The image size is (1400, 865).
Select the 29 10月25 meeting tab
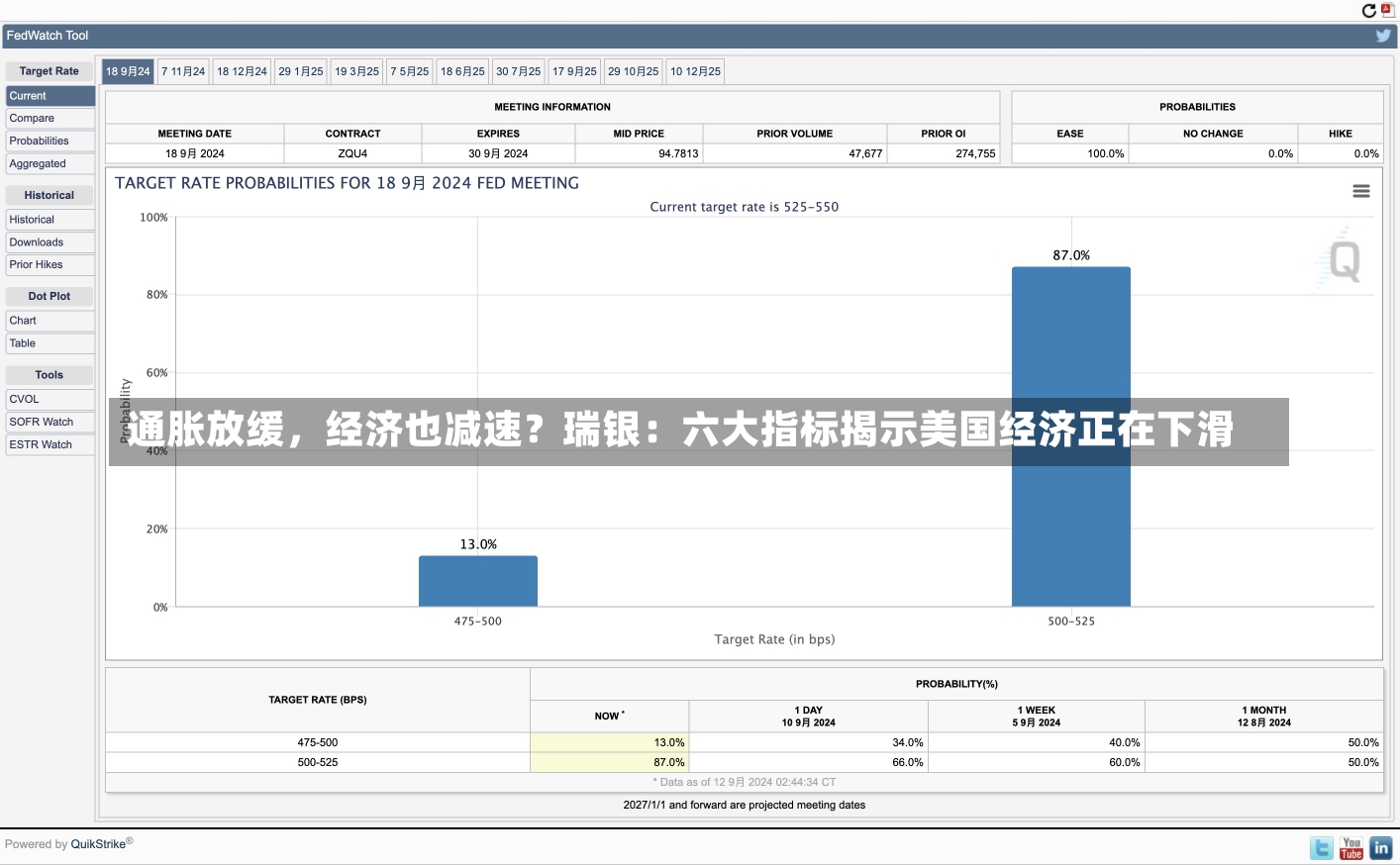[633, 71]
